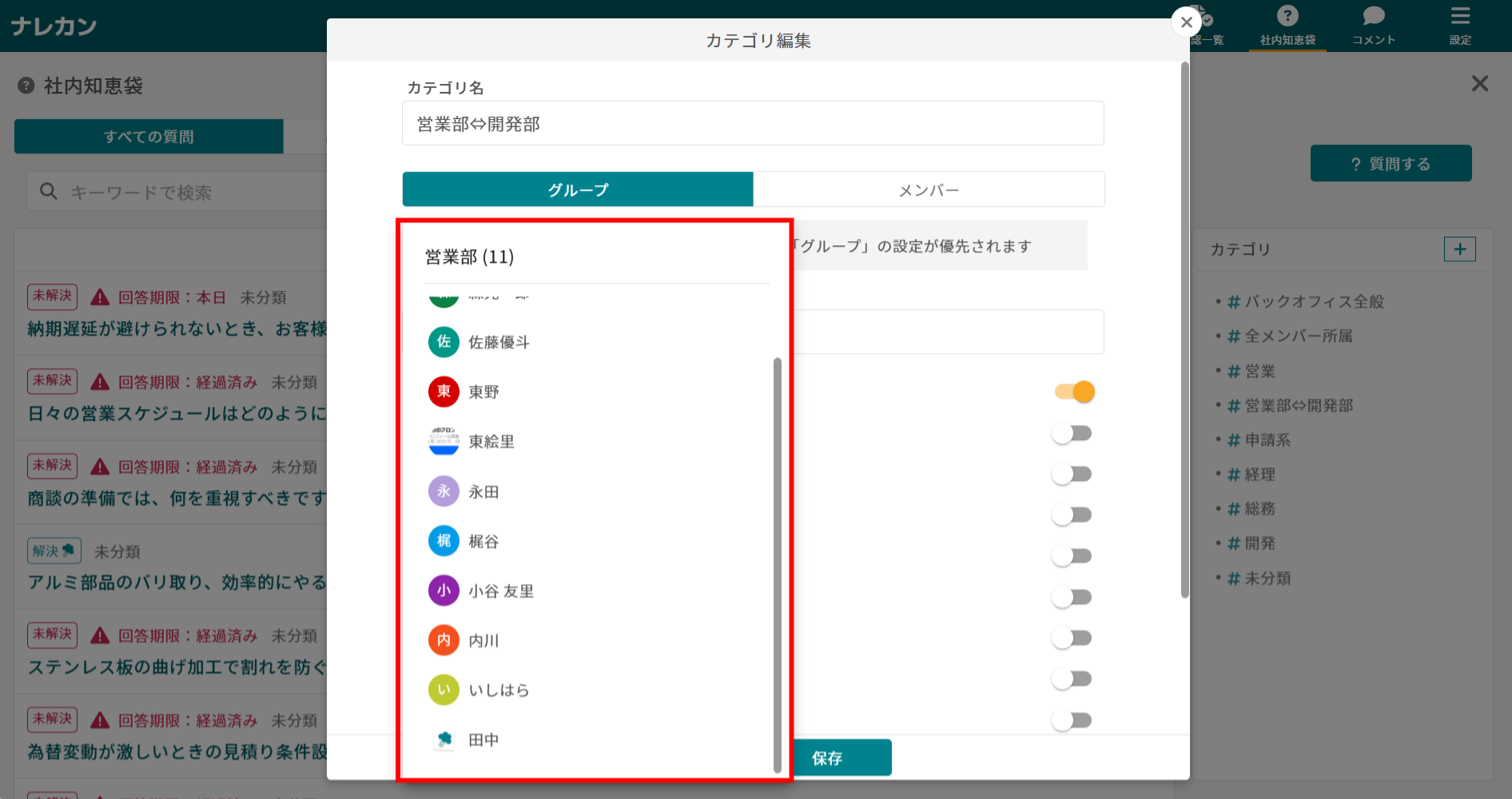This screenshot has height=799, width=1512.
Task: Click 田中's clover avatar icon
Action: click(444, 739)
